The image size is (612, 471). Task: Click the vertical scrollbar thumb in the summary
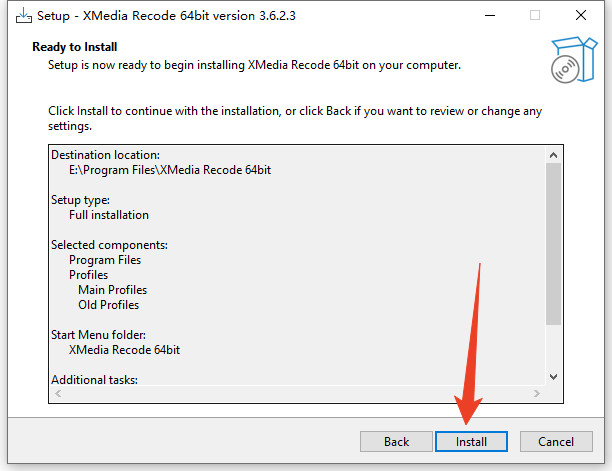[x=554, y=244]
